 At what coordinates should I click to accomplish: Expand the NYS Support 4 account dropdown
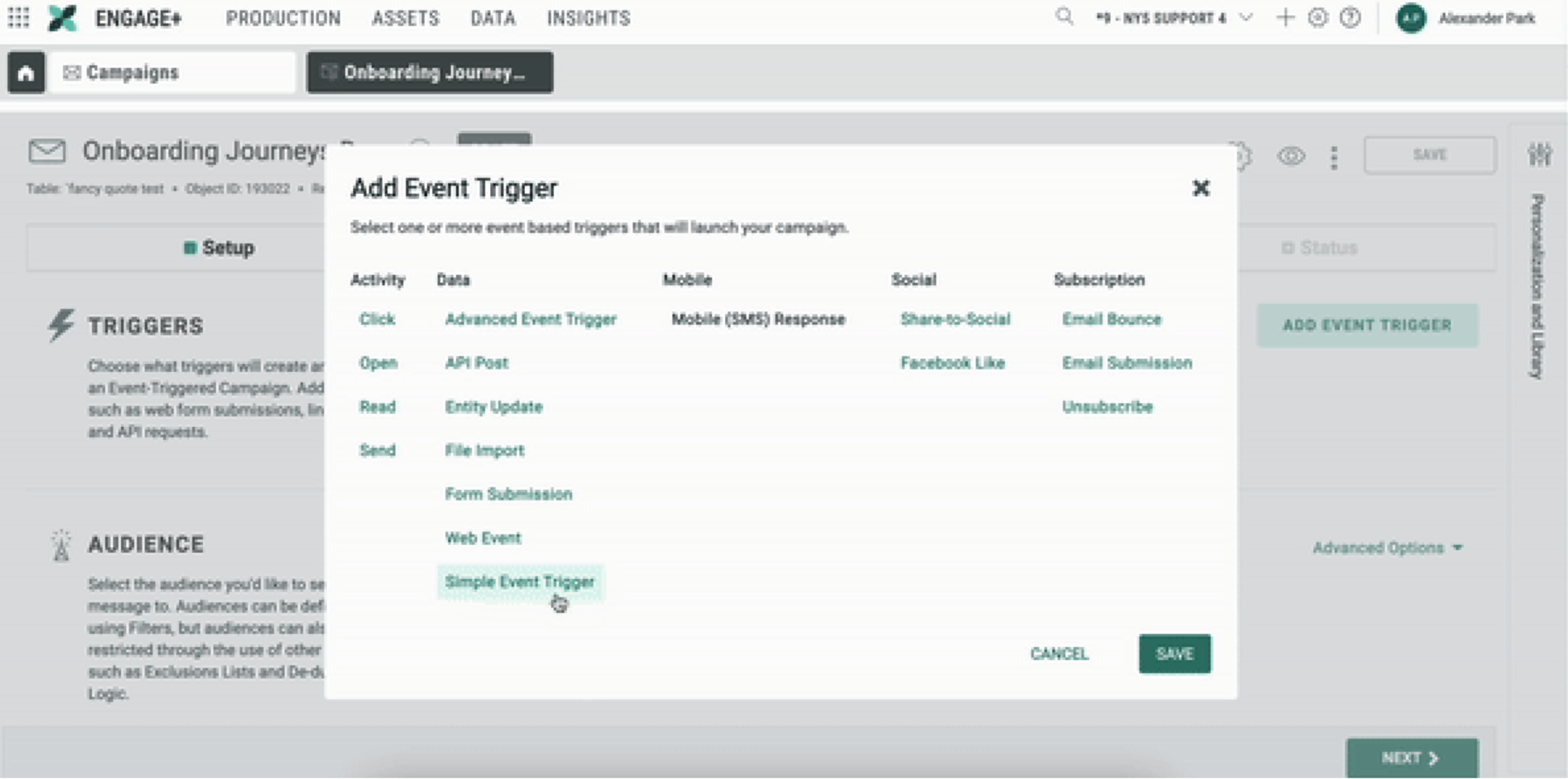[1245, 18]
